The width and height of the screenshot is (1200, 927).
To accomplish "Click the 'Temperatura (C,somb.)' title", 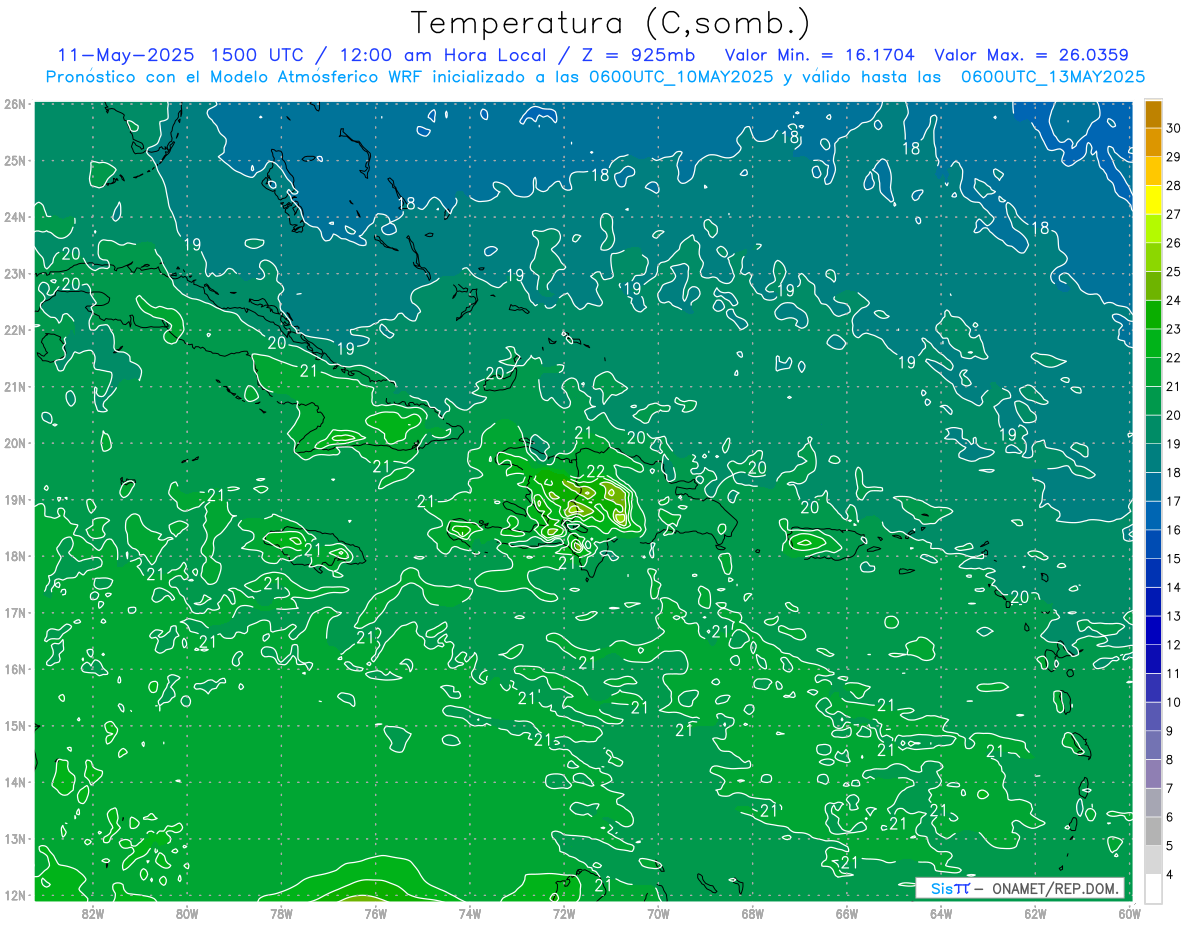I will point(611,24).
